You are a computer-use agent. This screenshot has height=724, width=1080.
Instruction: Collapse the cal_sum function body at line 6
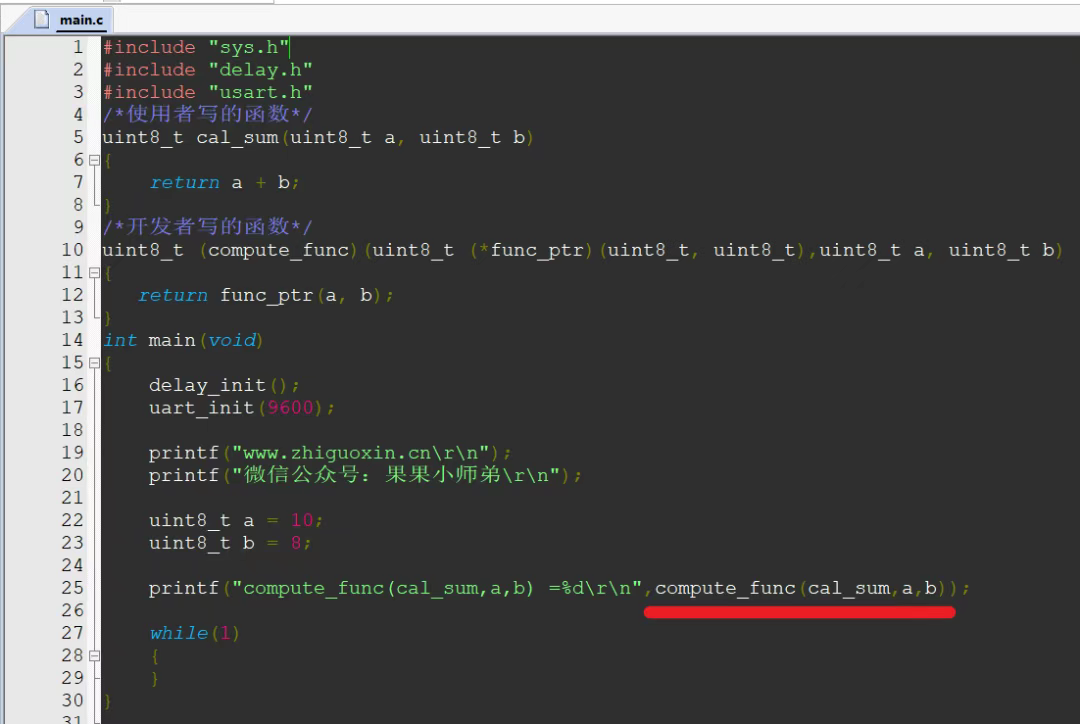point(95,160)
